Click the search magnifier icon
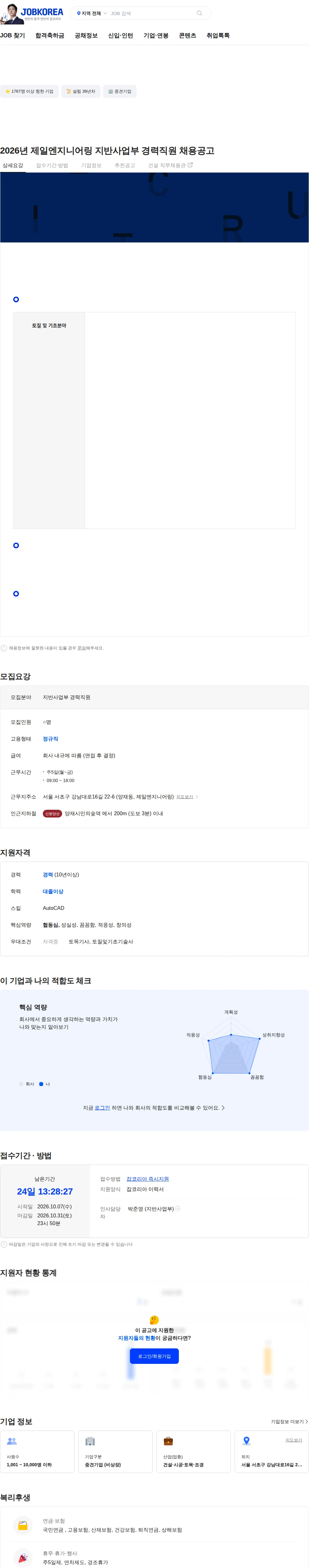Viewport: 309px width, 1568px height. pos(199,14)
